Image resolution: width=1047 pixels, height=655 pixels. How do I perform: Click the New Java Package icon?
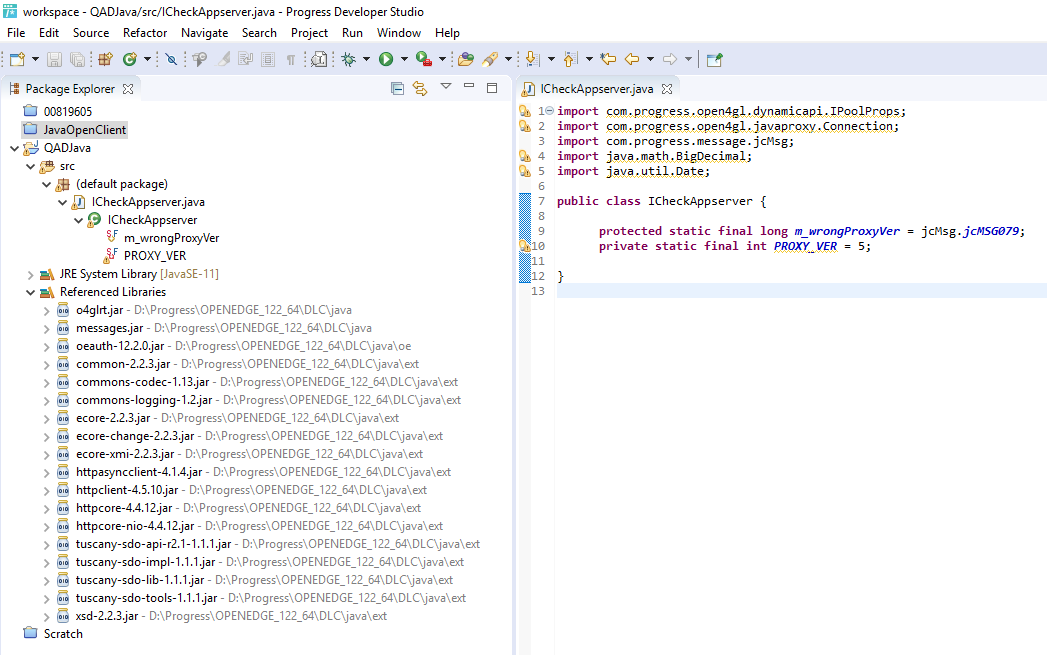pos(106,59)
